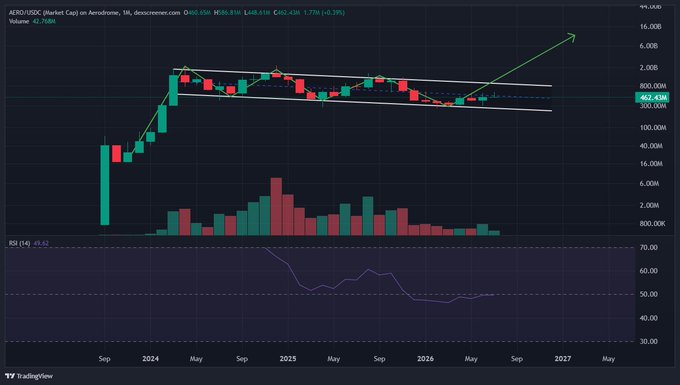The width and height of the screenshot is (680, 385).
Task: Click the 2026 time axis label
Action: [425, 359]
